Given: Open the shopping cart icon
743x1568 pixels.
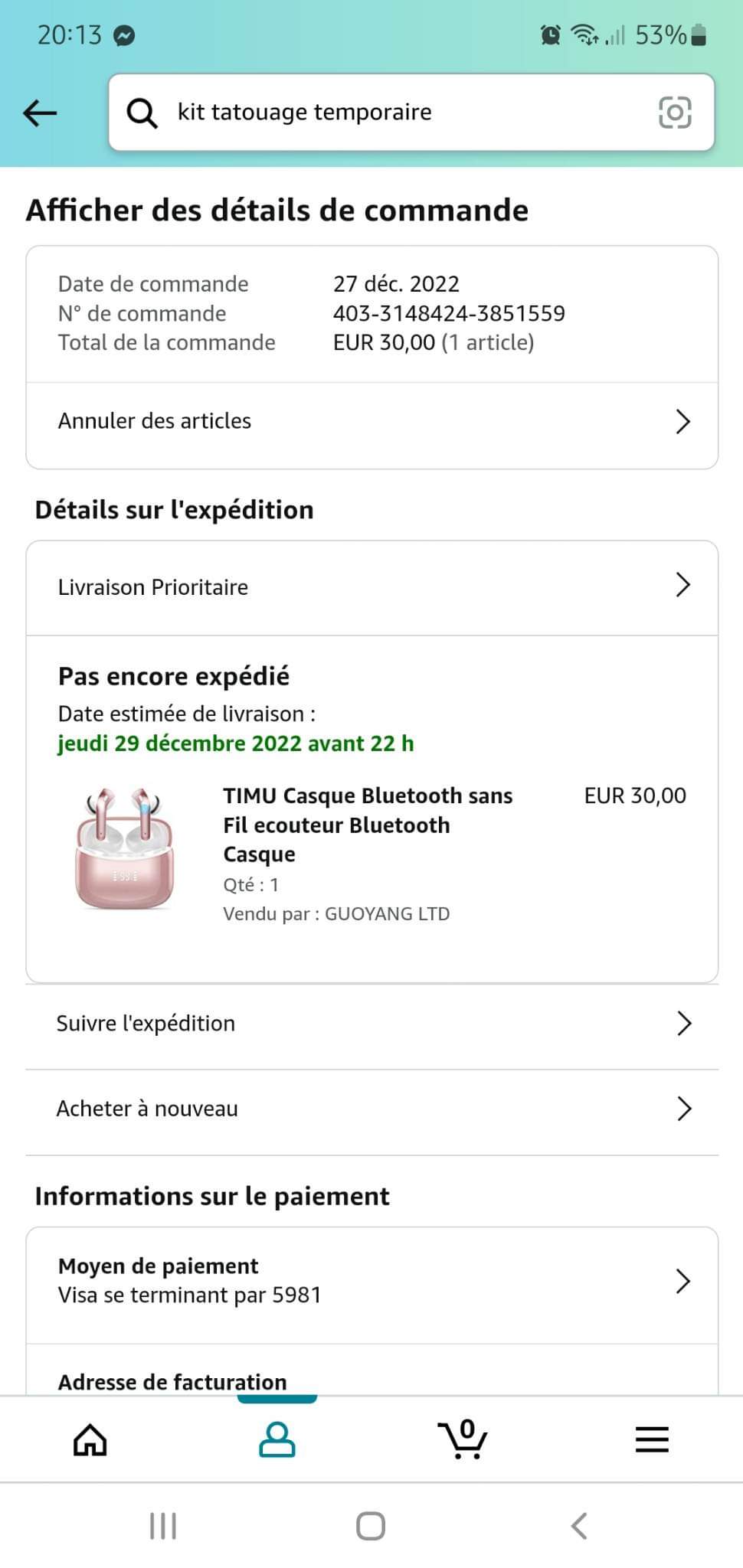Looking at the screenshot, I should [463, 1439].
